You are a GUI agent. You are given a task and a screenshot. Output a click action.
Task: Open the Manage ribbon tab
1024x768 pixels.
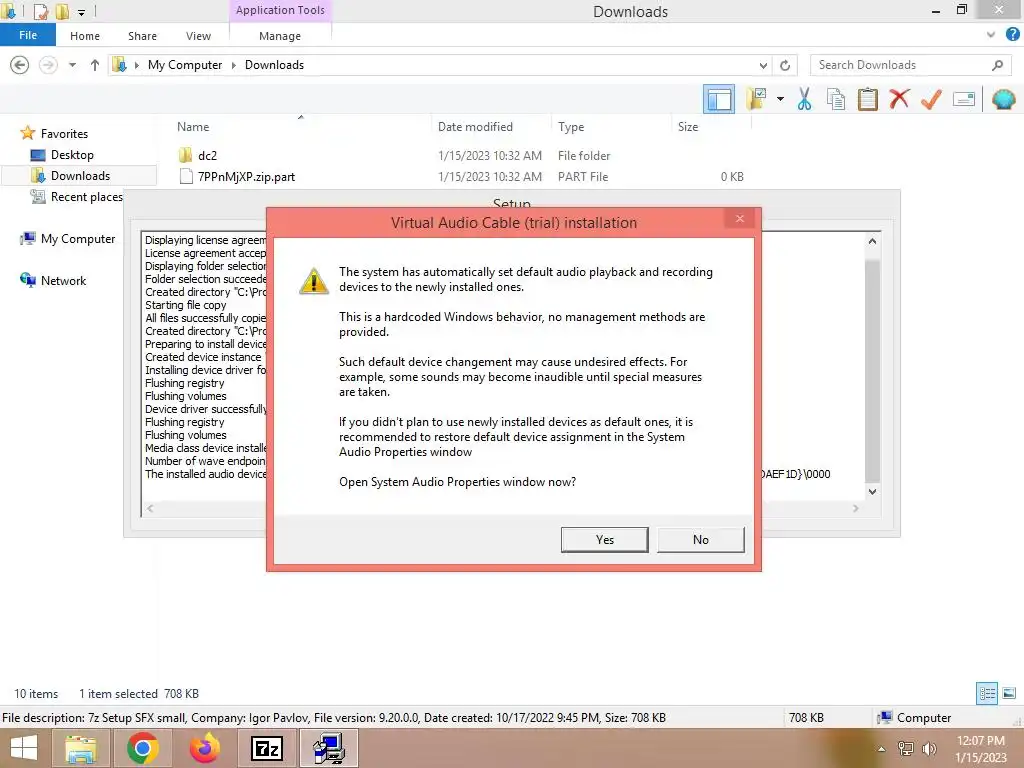[x=280, y=36]
